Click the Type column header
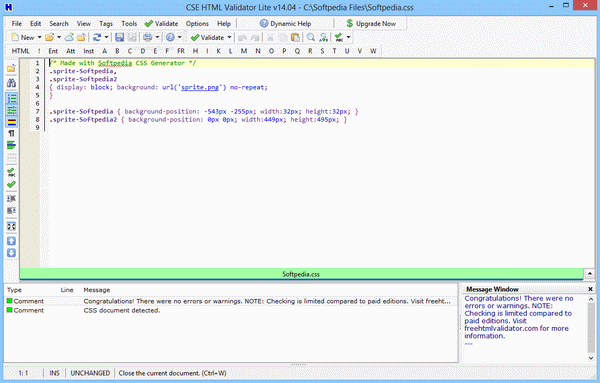 tap(14, 290)
